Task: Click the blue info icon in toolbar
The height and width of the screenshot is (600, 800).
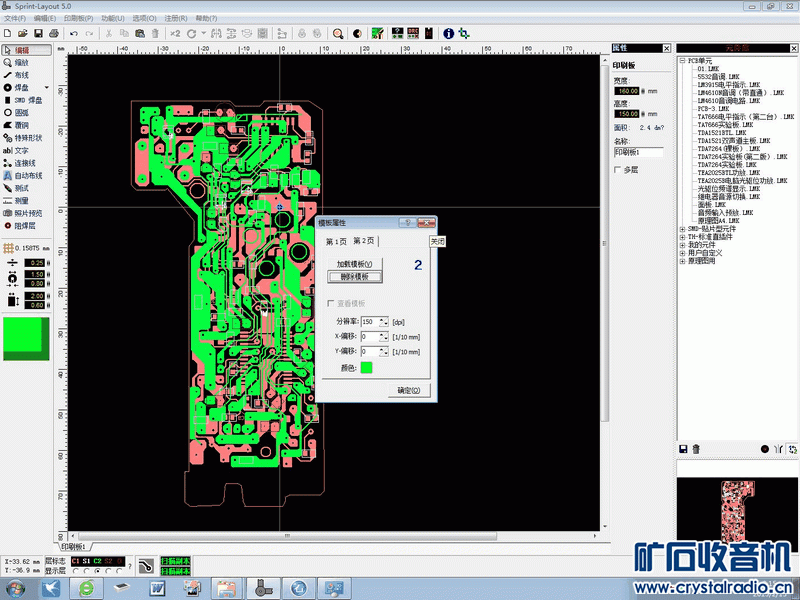Action: click(449, 33)
